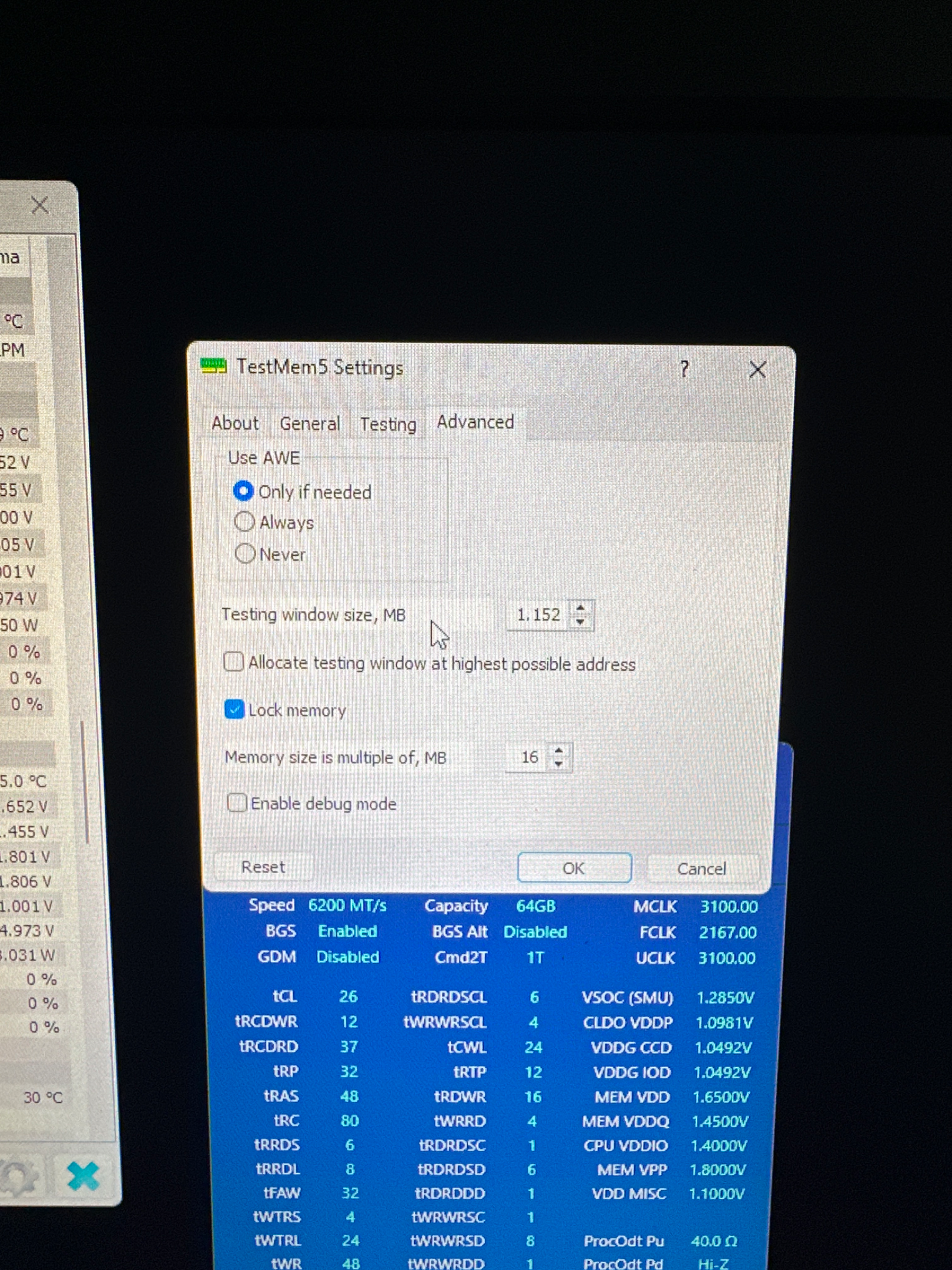Enable allocate testing window at highest address
The height and width of the screenshot is (1270, 952).
(234, 662)
